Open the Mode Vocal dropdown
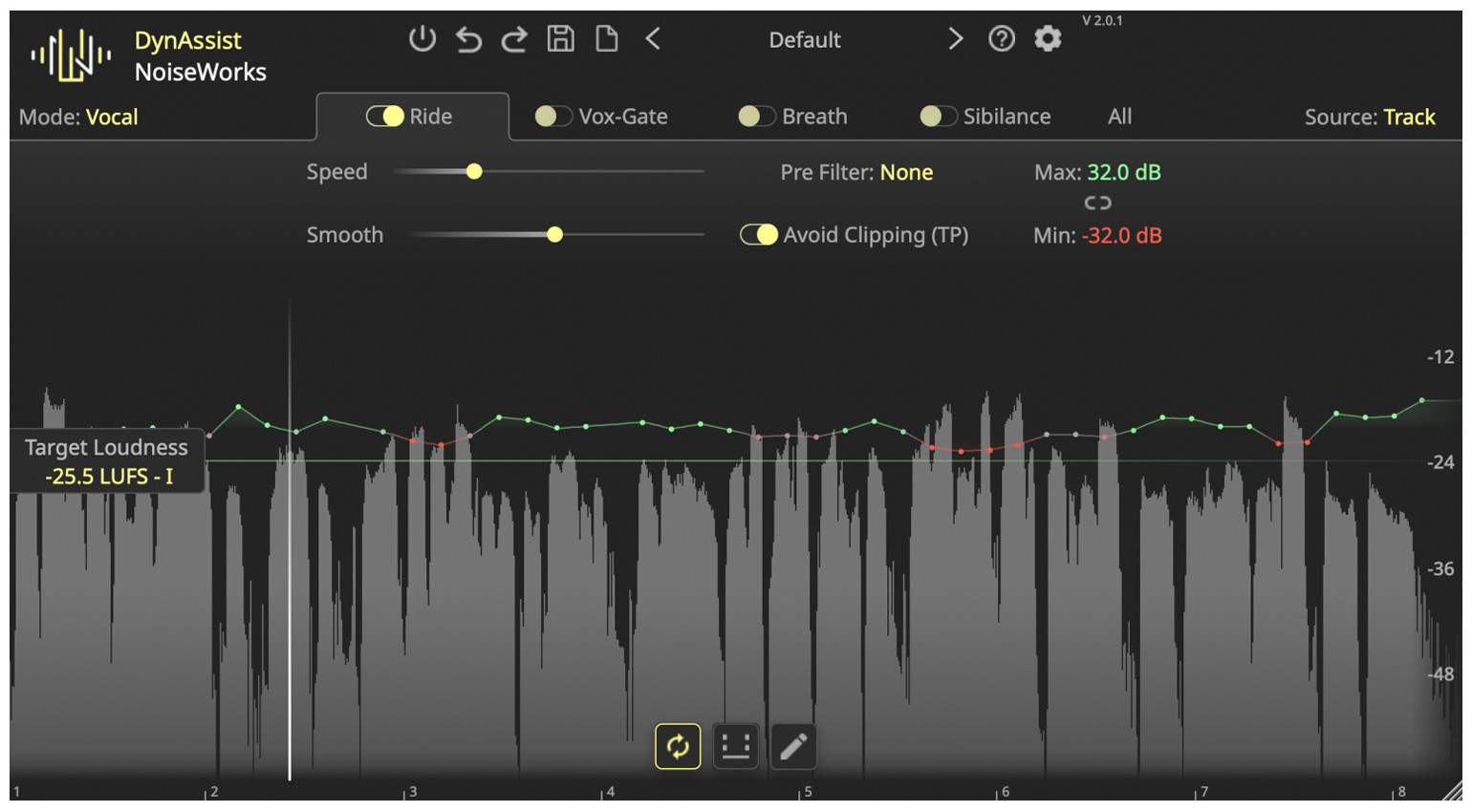Image resolution: width=1472 pixels, height=812 pixels. click(112, 118)
